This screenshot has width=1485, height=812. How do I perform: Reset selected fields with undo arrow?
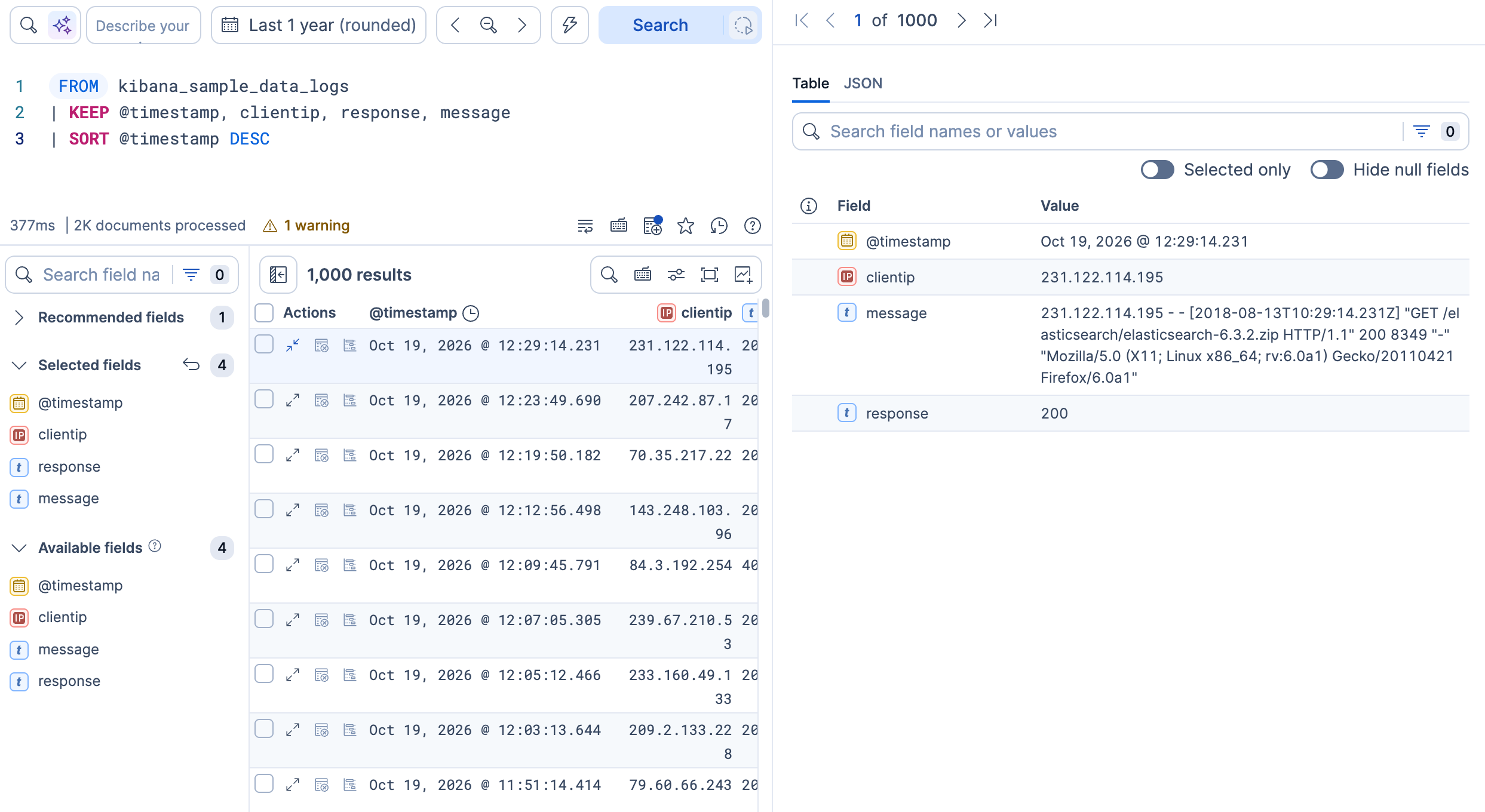191,365
